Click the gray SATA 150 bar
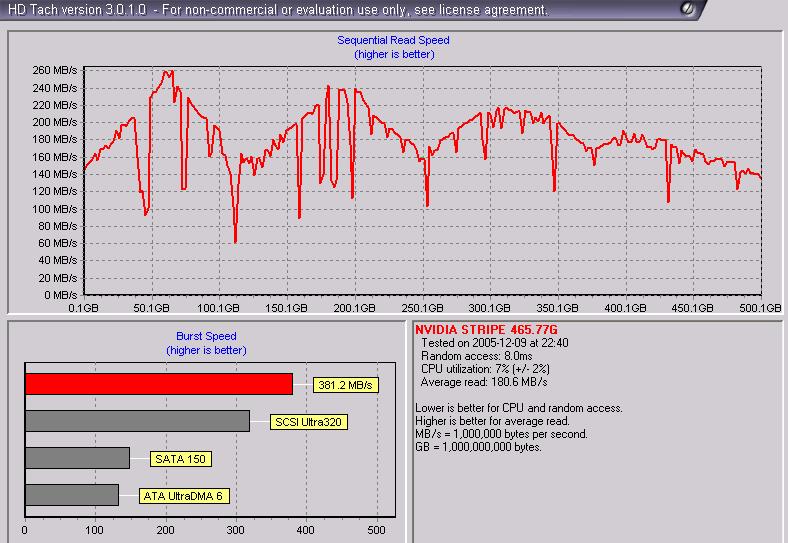This screenshot has height=543, width=788. tap(77, 458)
